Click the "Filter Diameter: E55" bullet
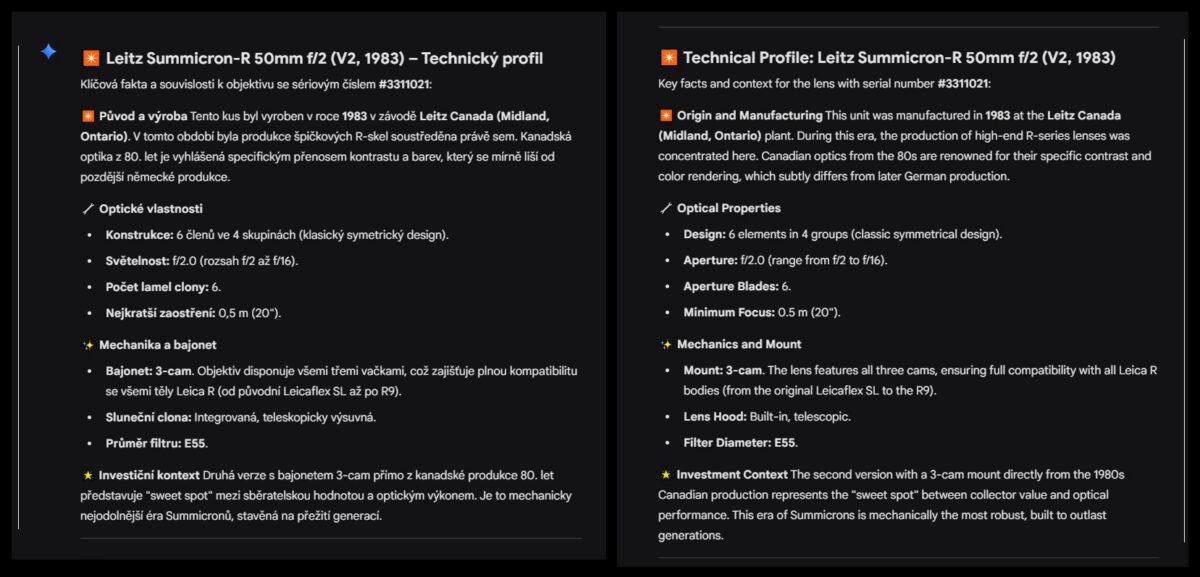 pyautogui.click(x=741, y=443)
